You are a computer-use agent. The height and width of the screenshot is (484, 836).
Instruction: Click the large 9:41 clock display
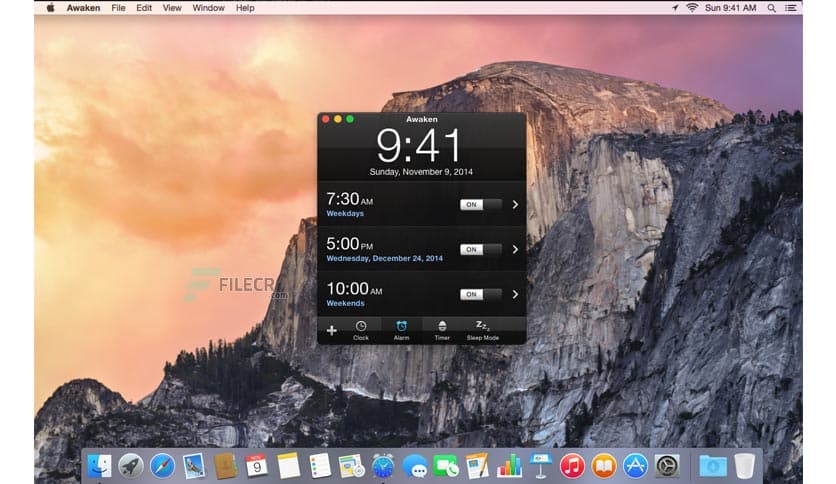point(419,146)
